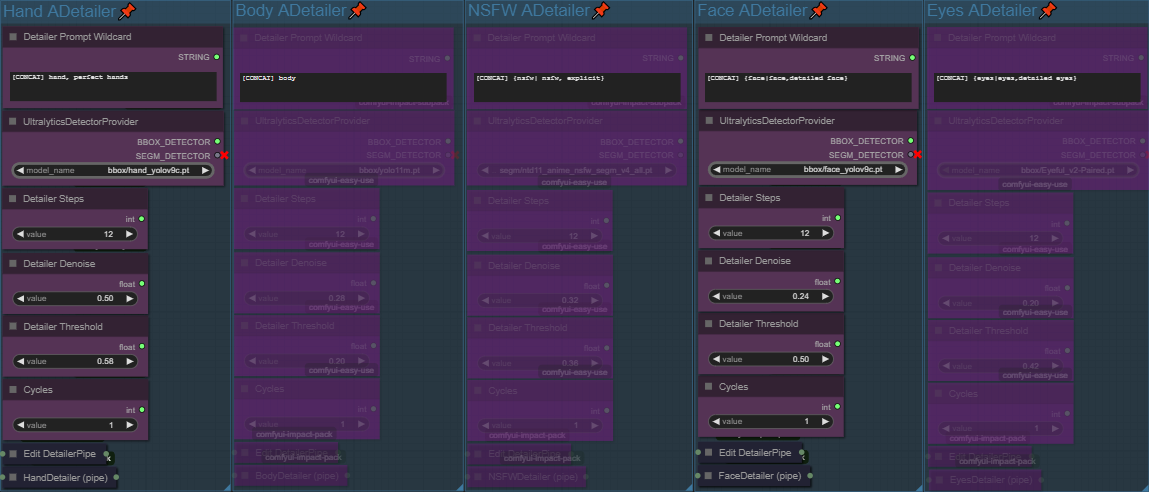Image resolution: width=1149 pixels, height=492 pixels.
Task: Select next Face model with right arrow
Action: (898, 169)
